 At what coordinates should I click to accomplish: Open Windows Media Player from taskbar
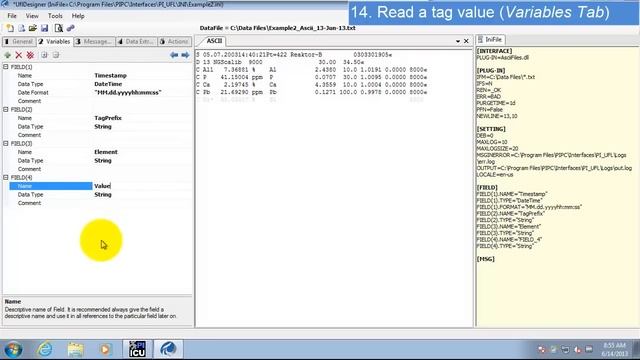[105, 349]
